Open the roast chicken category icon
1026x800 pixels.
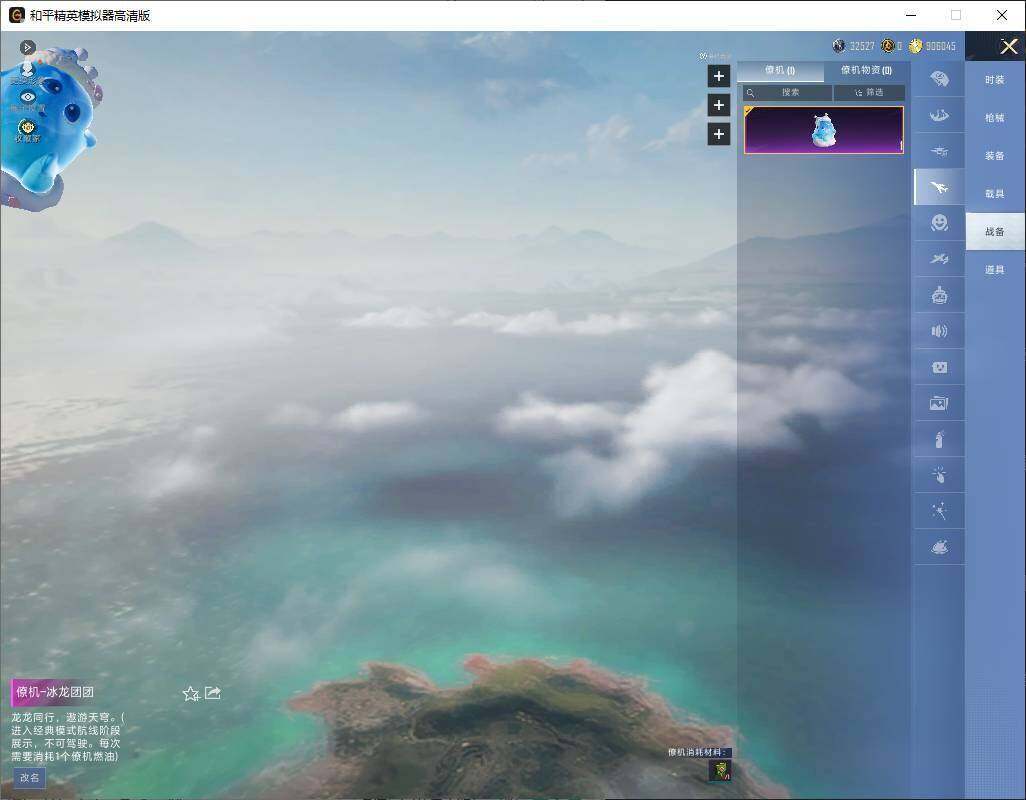click(939, 547)
